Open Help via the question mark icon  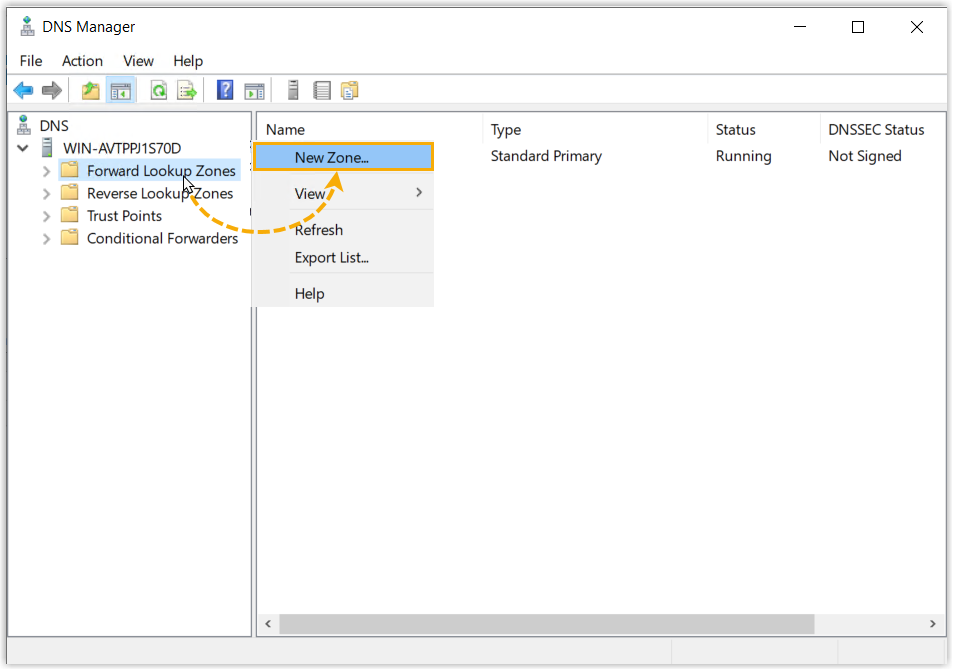point(225,91)
